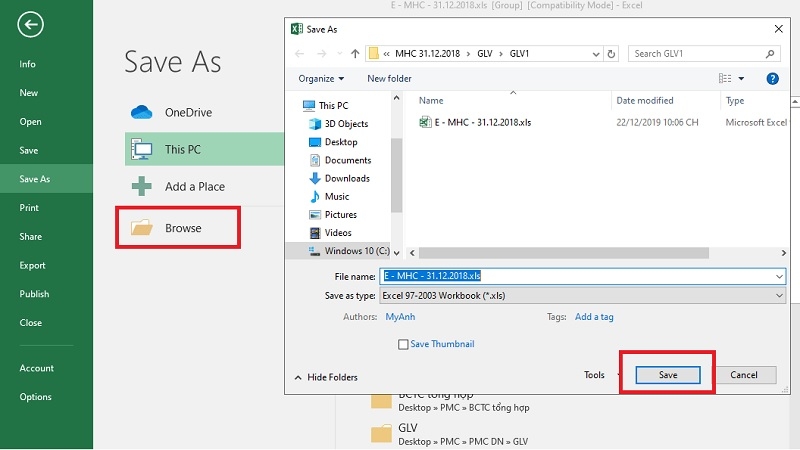
Task: Open Options in backstage menu
Action: 35,396
